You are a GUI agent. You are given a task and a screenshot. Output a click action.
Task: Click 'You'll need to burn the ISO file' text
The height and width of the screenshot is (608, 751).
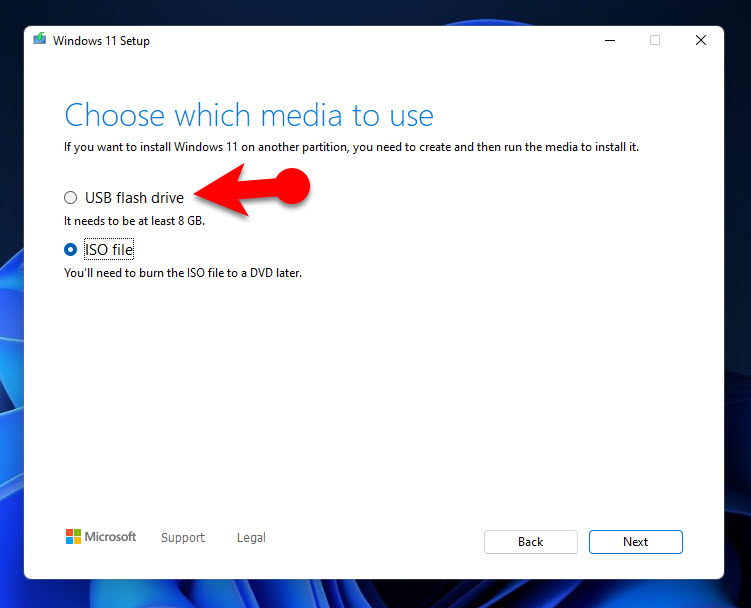(183, 273)
